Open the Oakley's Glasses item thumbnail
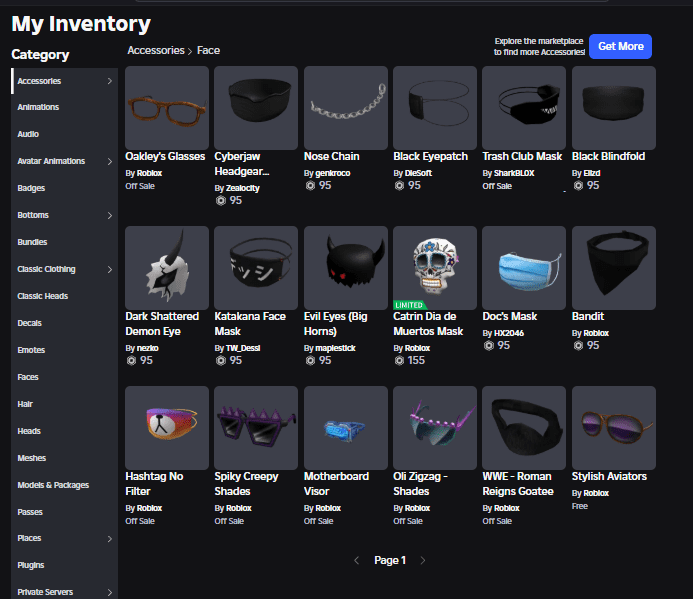Screen dimensions: 693x599 coord(167,108)
